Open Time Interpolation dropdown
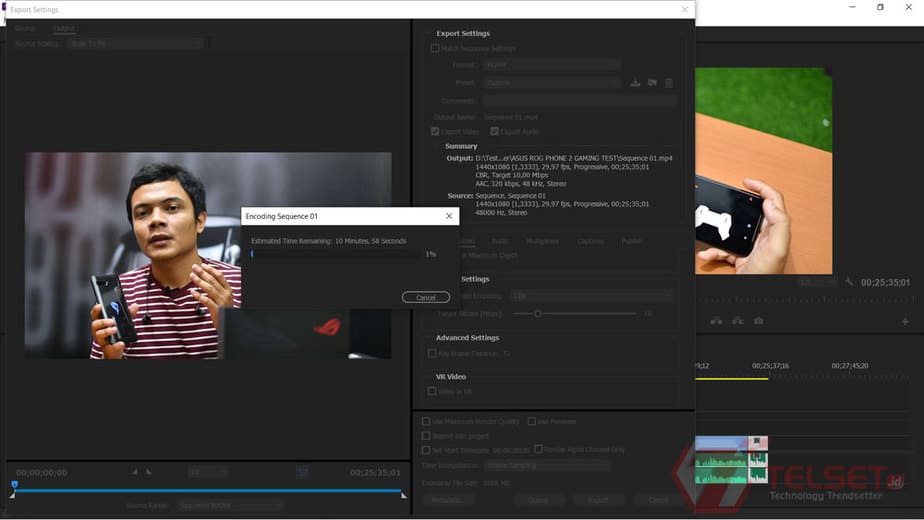The height and width of the screenshot is (520, 924). coord(547,465)
